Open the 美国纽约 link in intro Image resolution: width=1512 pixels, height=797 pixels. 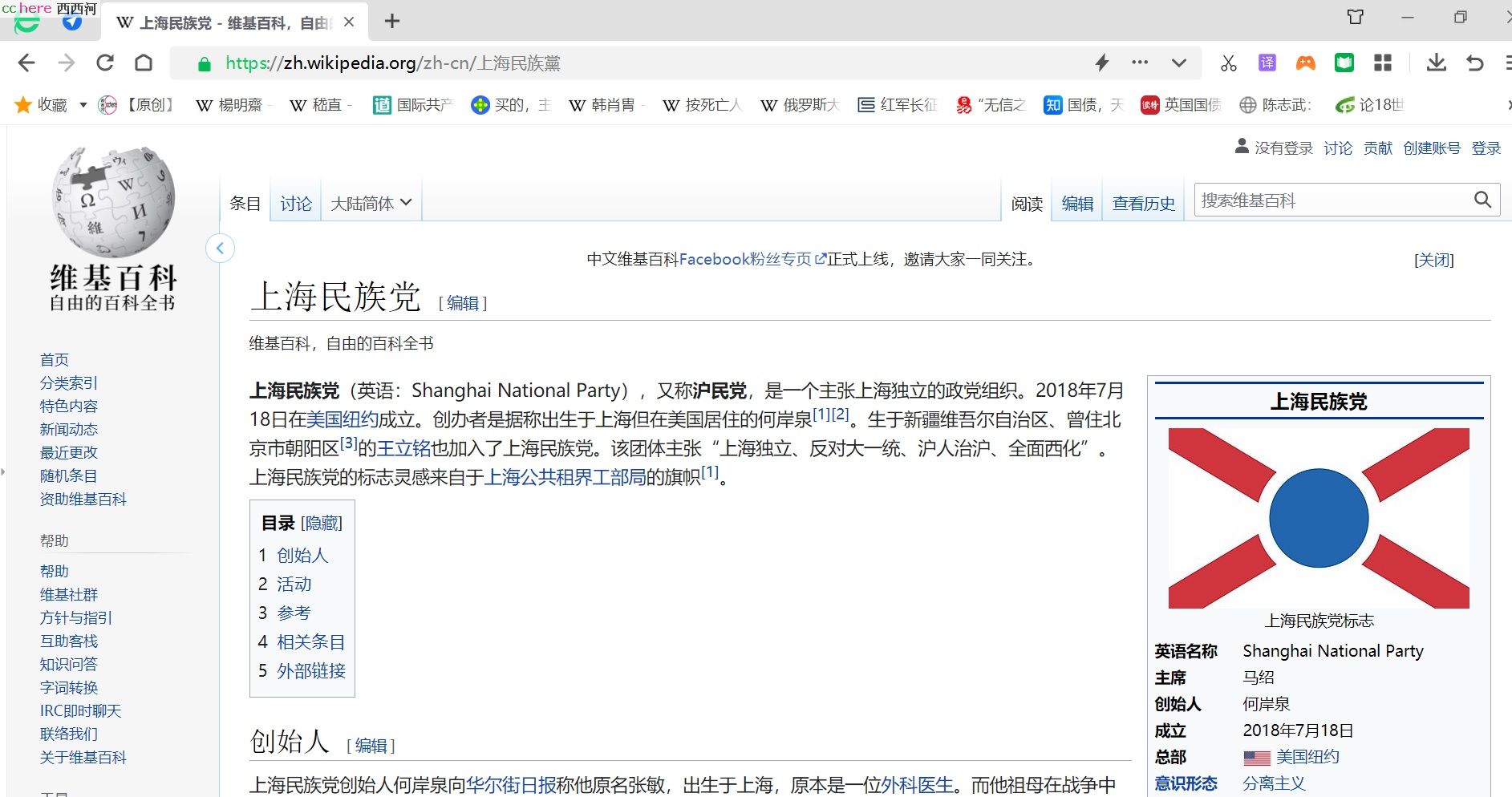[x=343, y=419]
